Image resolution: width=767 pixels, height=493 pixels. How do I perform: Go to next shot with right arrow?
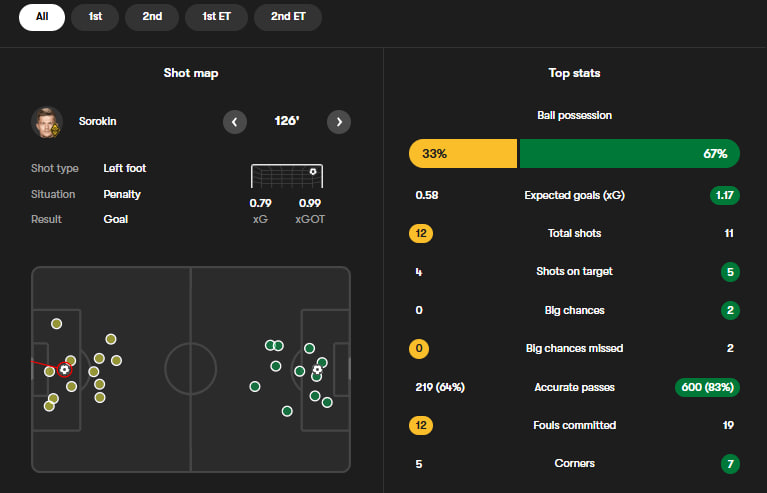[340, 122]
